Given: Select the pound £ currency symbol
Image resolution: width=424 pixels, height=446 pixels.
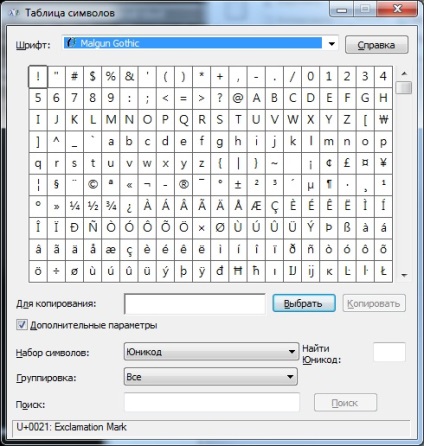Looking at the screenshot, I should (347, 163).
